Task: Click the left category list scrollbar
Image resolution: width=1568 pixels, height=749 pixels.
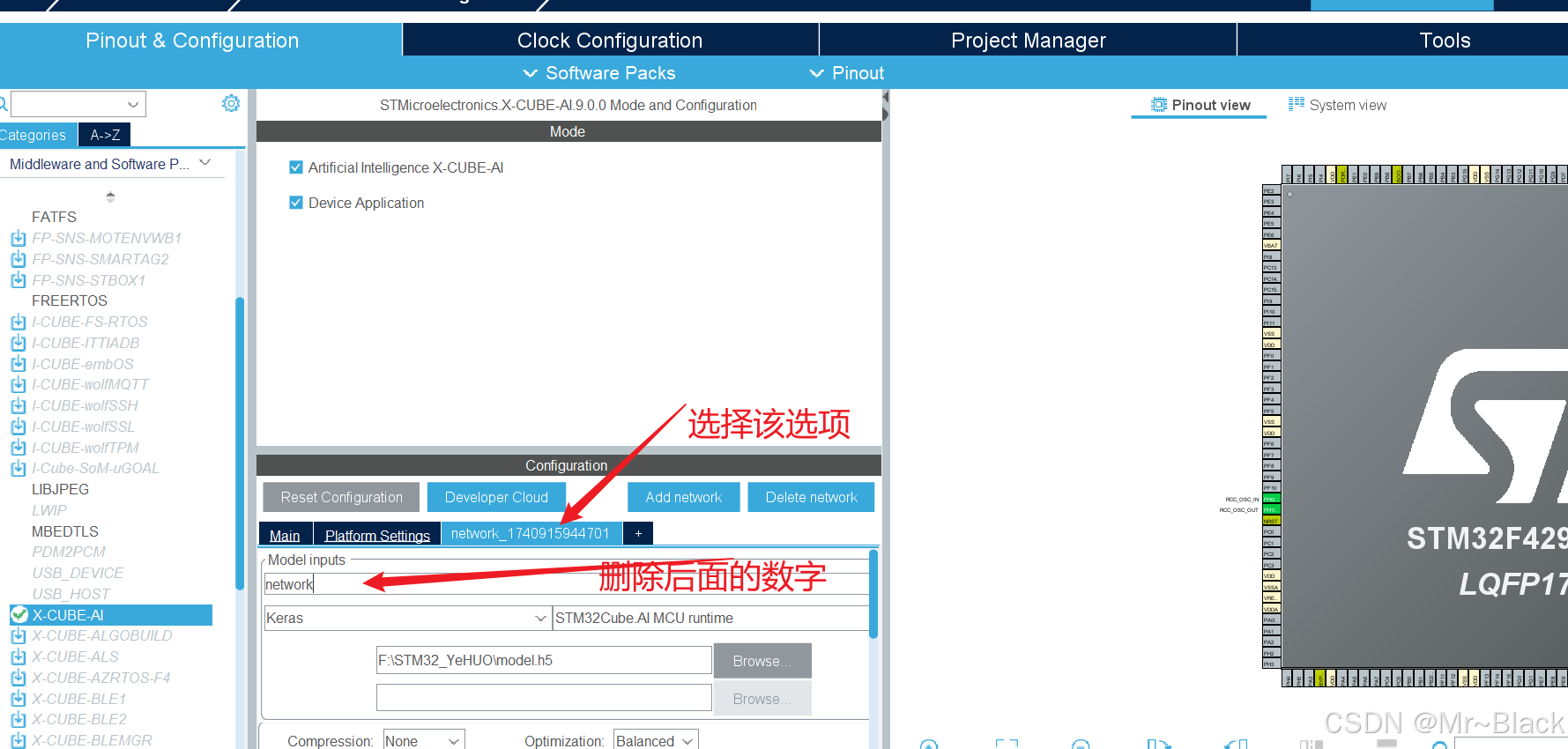Action: point(239,443)
